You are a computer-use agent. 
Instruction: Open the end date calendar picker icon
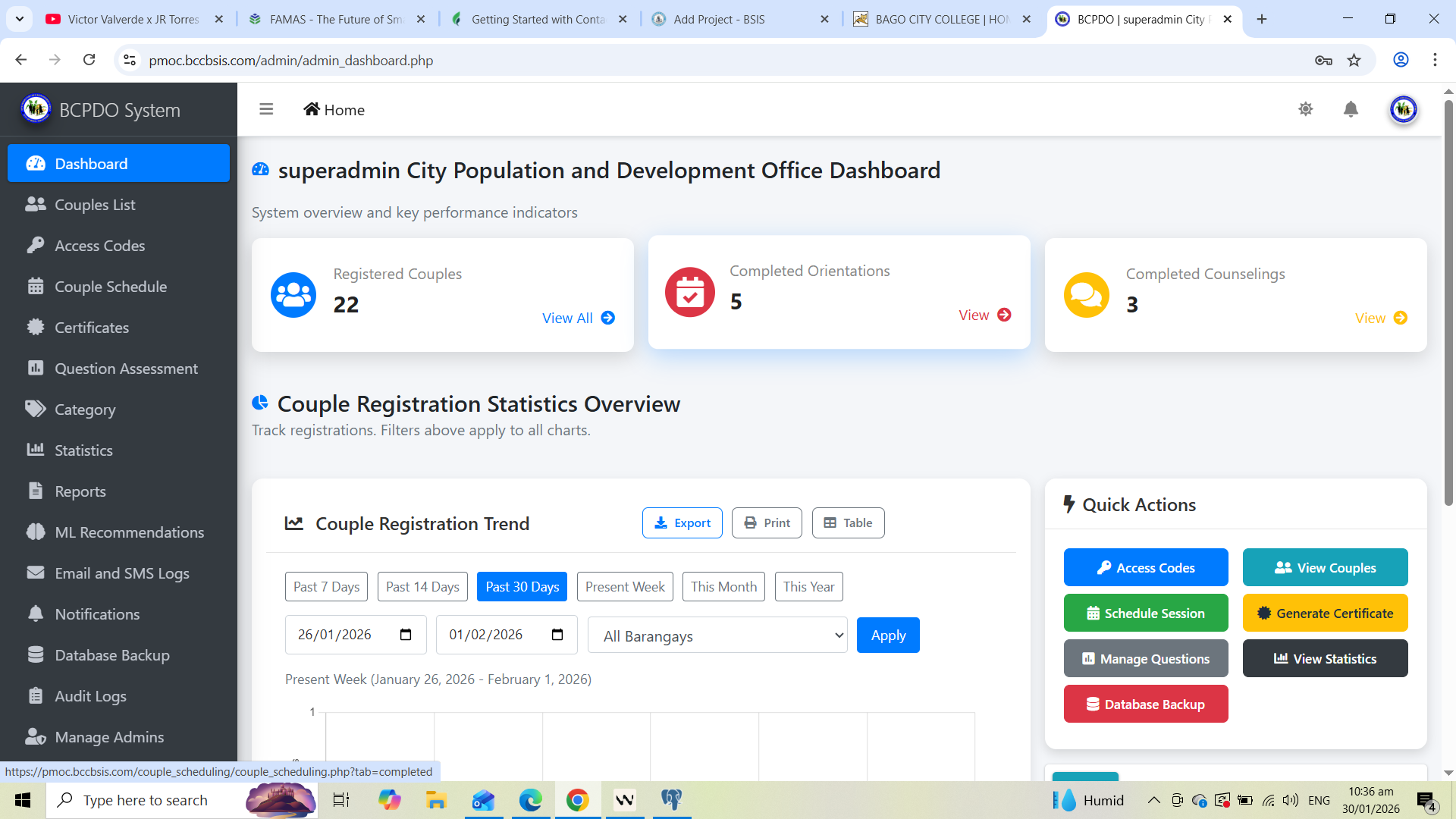pos(557,635)
